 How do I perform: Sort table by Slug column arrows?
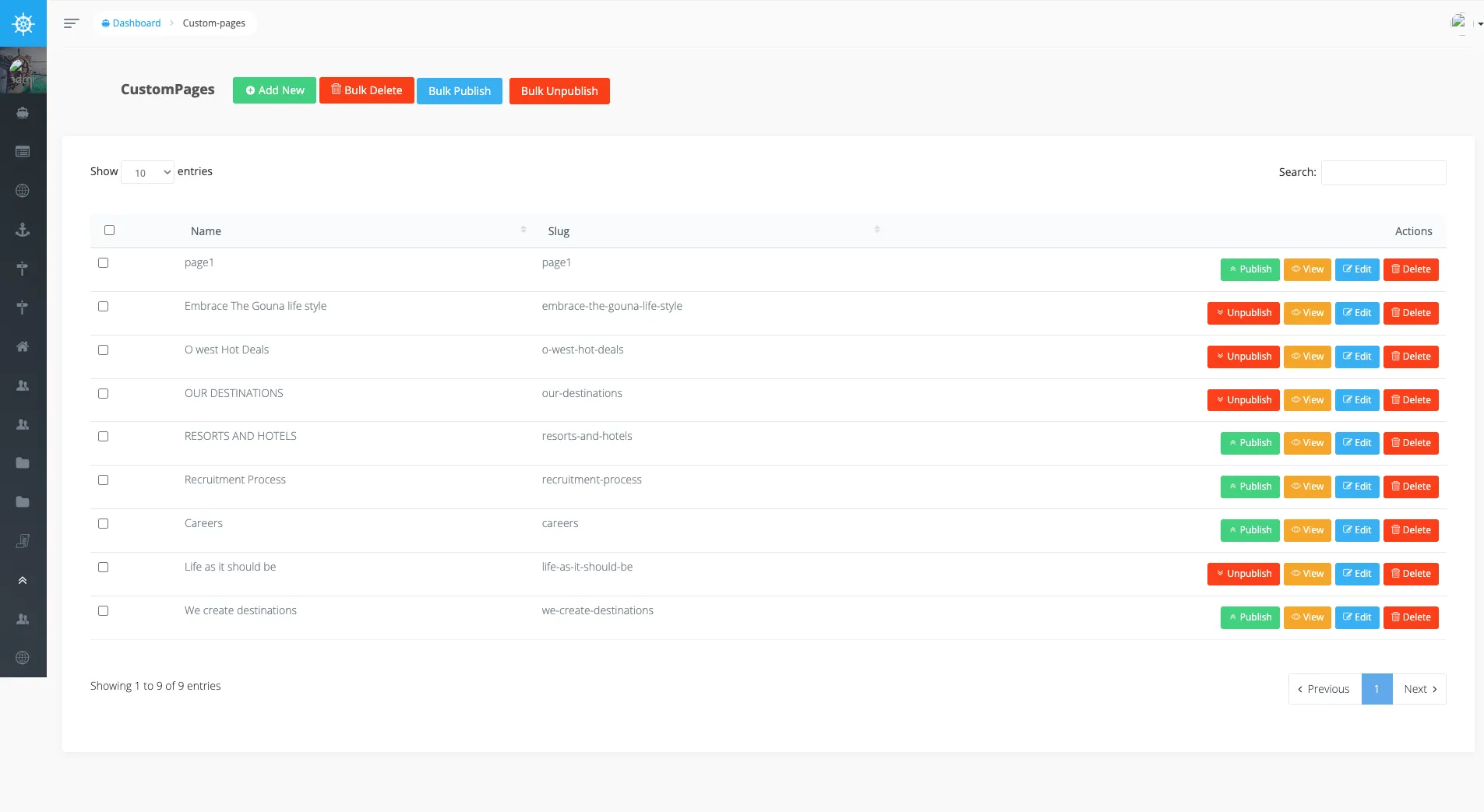pos(877,230)
